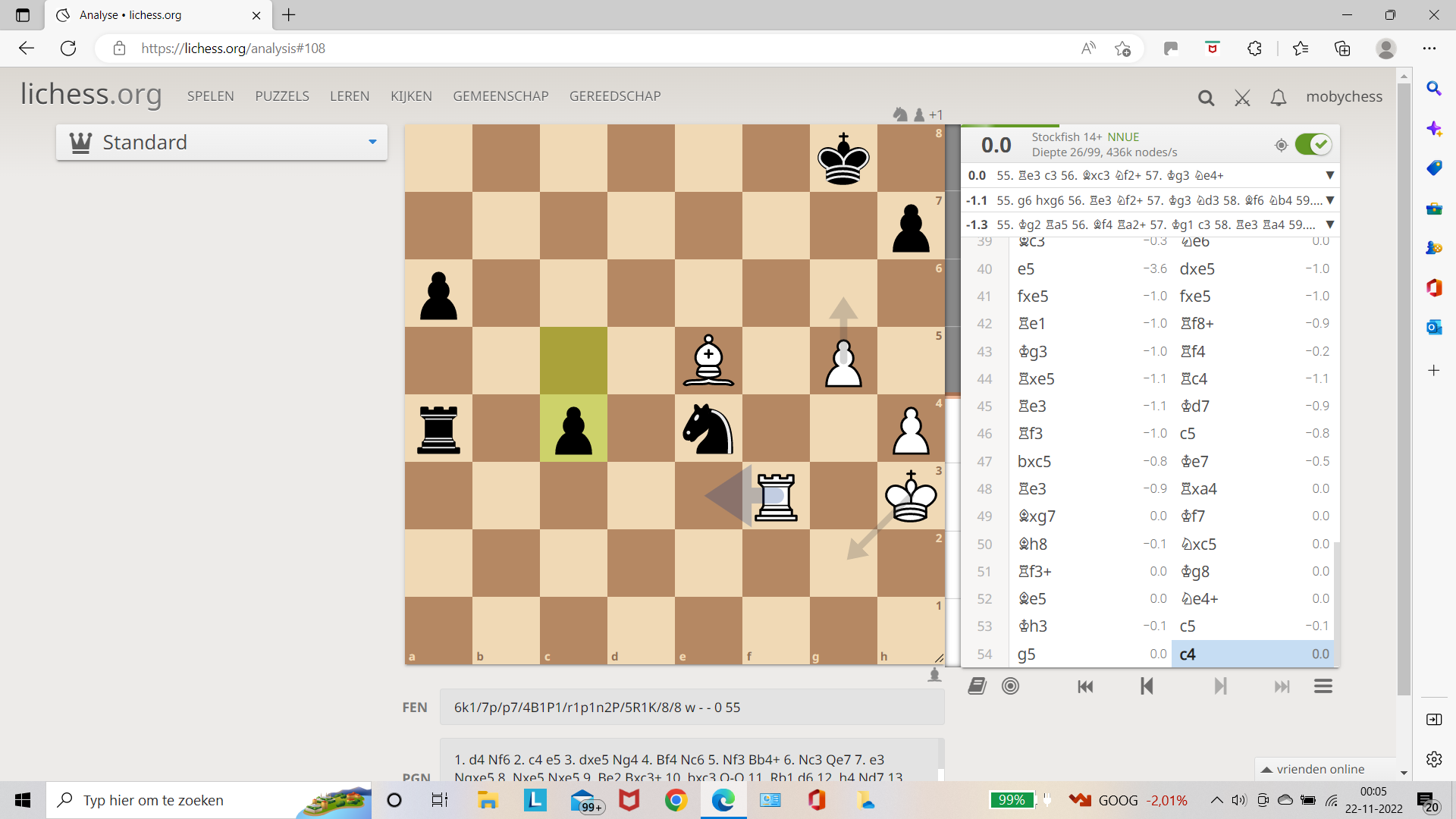Expand engine line starting 55. g6
The image size is (1456, 819).
tap(1329, 200)
